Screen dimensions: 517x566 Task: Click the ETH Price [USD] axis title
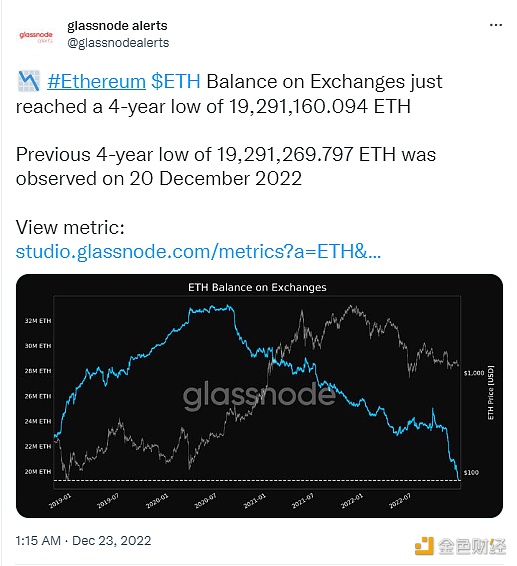point(490,393)
